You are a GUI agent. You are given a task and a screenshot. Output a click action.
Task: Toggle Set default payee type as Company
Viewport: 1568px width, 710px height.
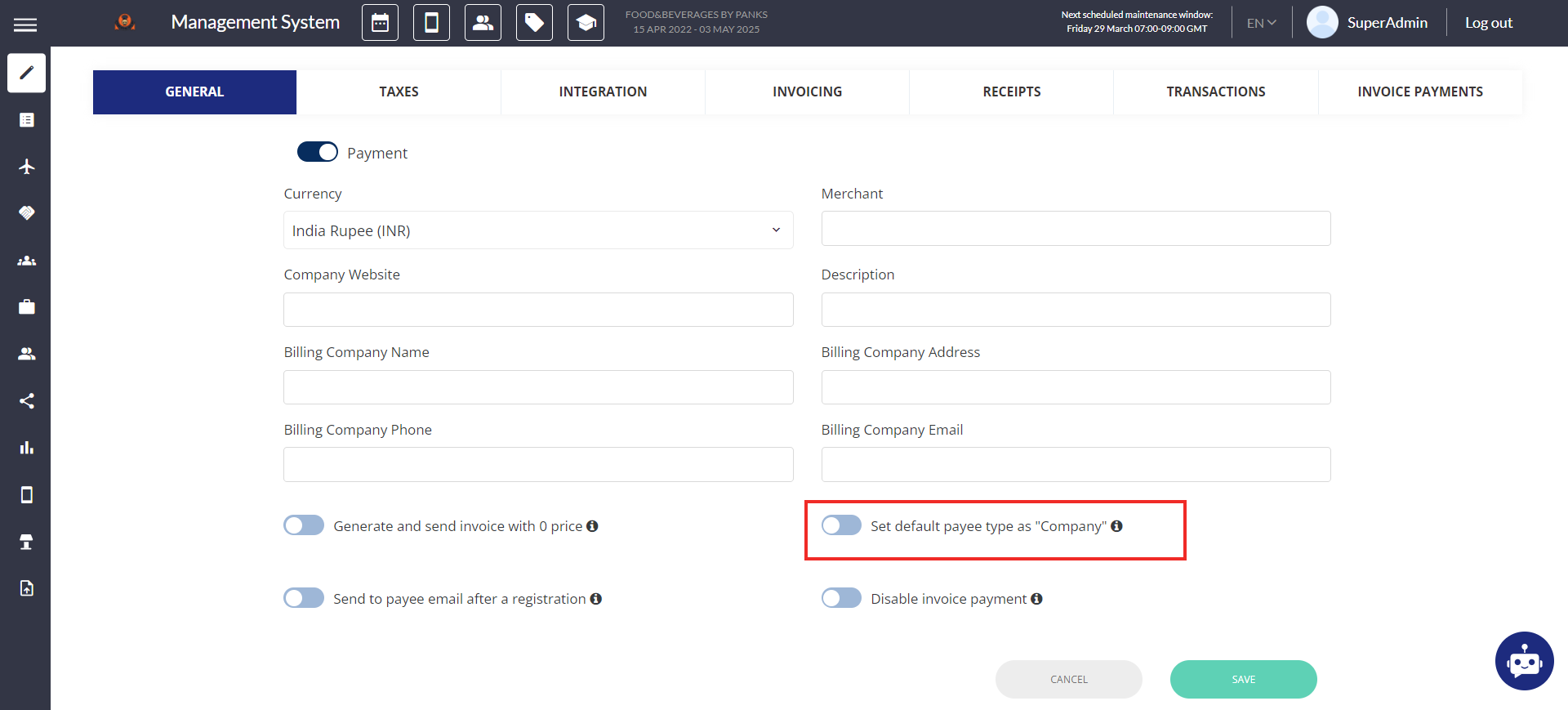coord(841,525)
